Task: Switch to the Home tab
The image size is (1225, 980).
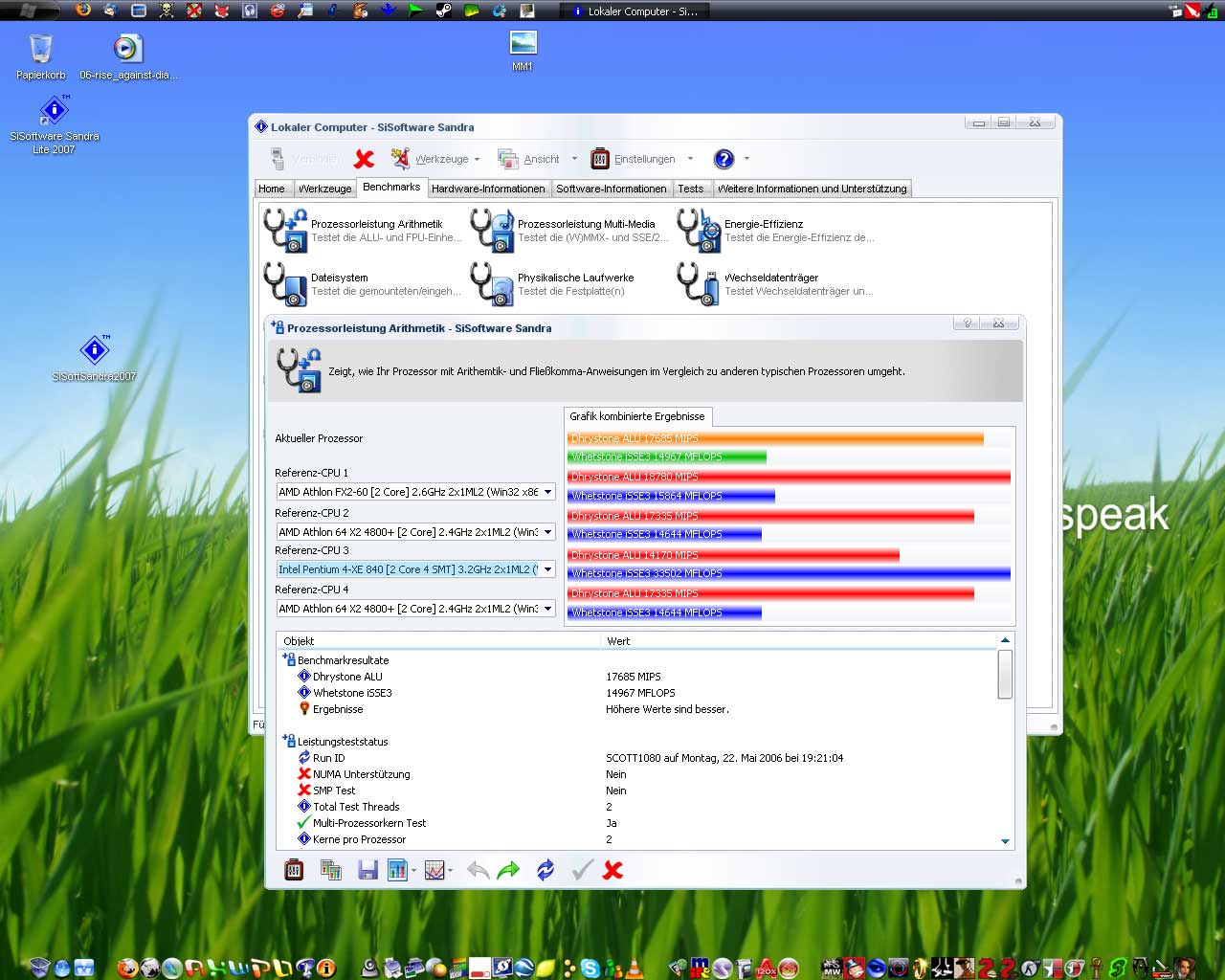Action: click(272, 189)
